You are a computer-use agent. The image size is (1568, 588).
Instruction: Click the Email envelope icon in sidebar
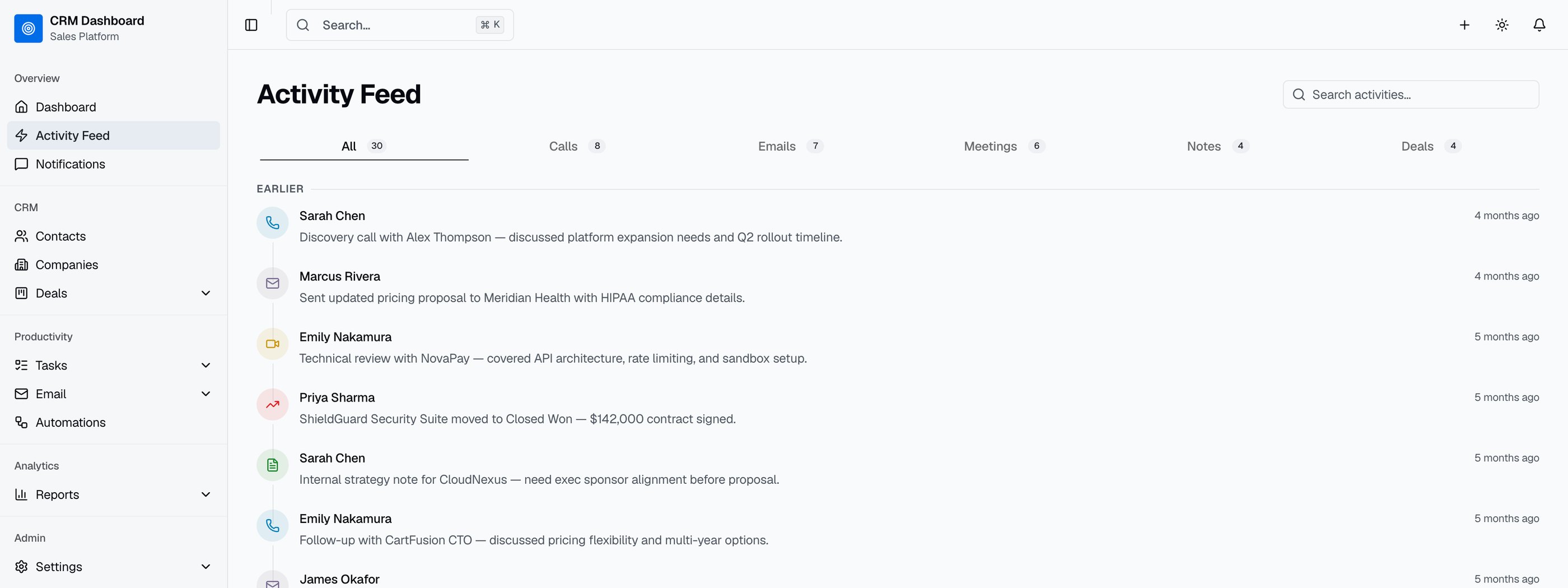pos(21,394)
